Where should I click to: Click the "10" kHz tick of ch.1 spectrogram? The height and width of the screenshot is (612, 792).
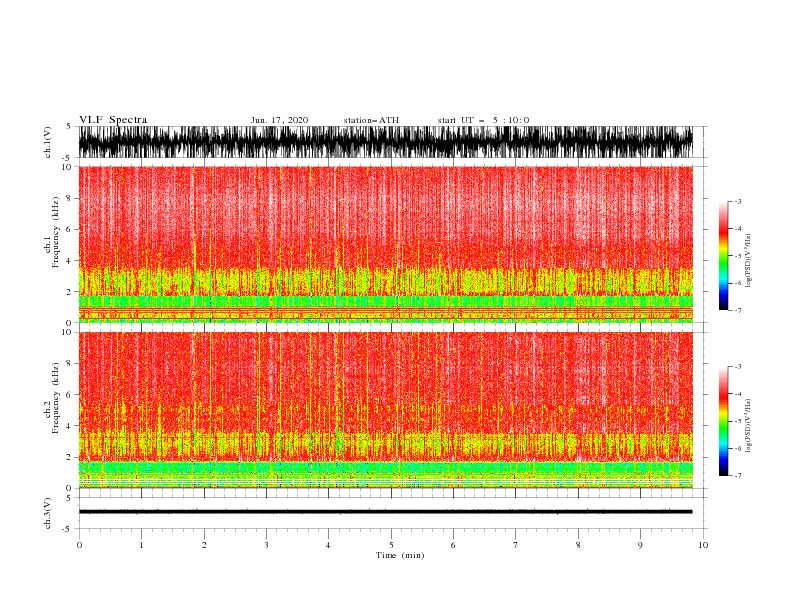point(66,167)
